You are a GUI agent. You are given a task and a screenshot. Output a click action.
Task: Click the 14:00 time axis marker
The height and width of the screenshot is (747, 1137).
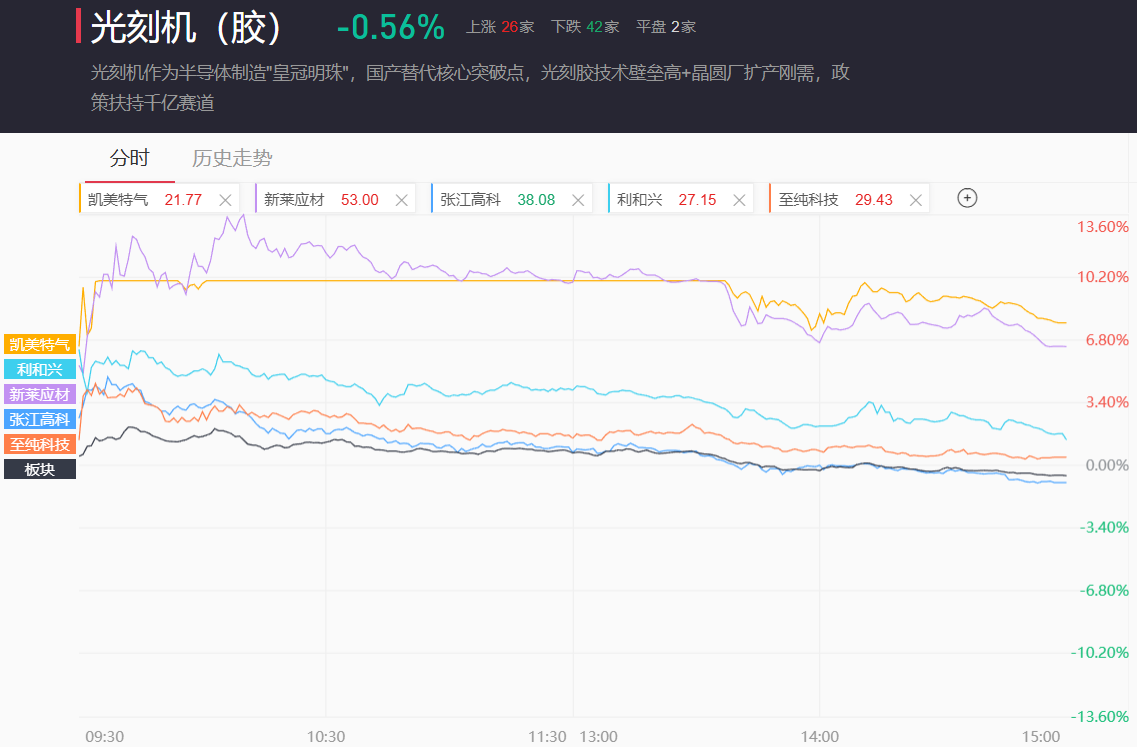coord(819,736)
